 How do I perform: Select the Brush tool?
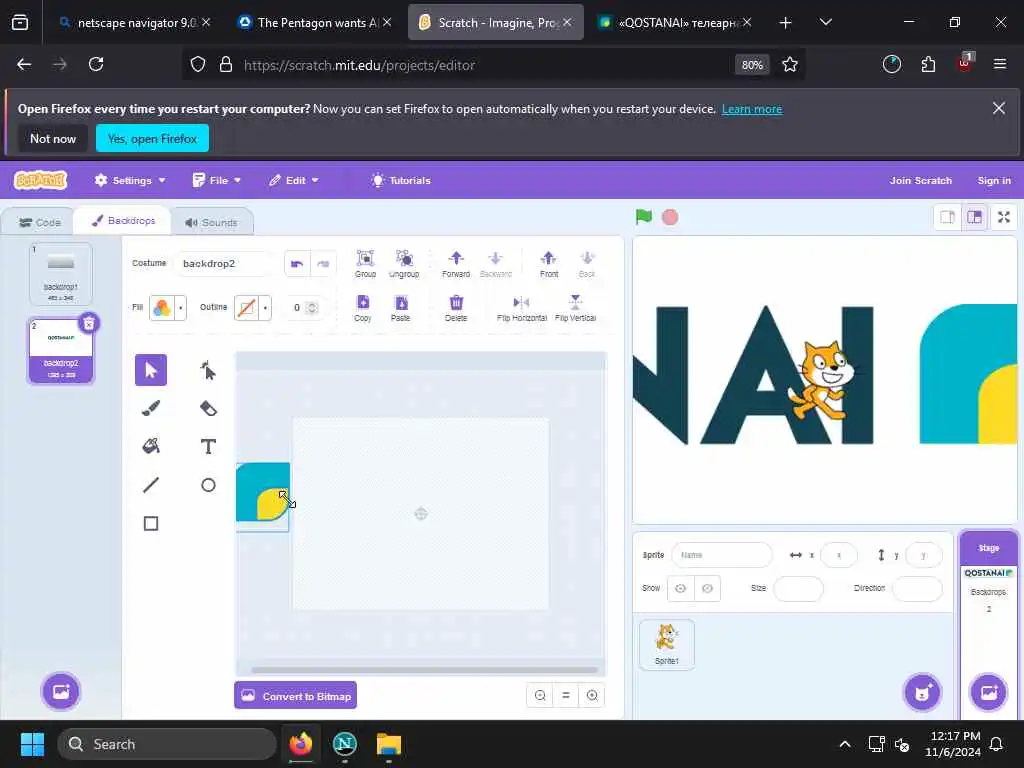(x=151, y=408)
